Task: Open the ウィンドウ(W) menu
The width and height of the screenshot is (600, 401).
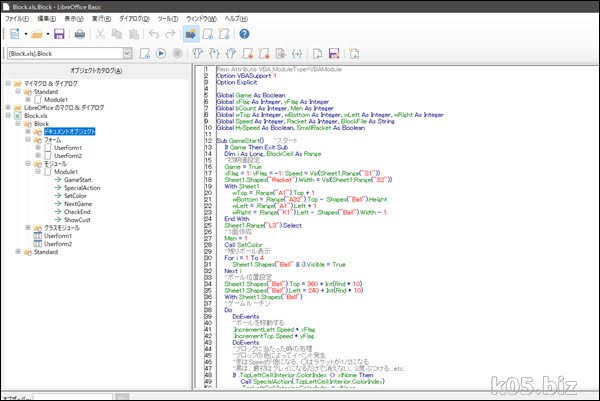Action: point(201,18)
